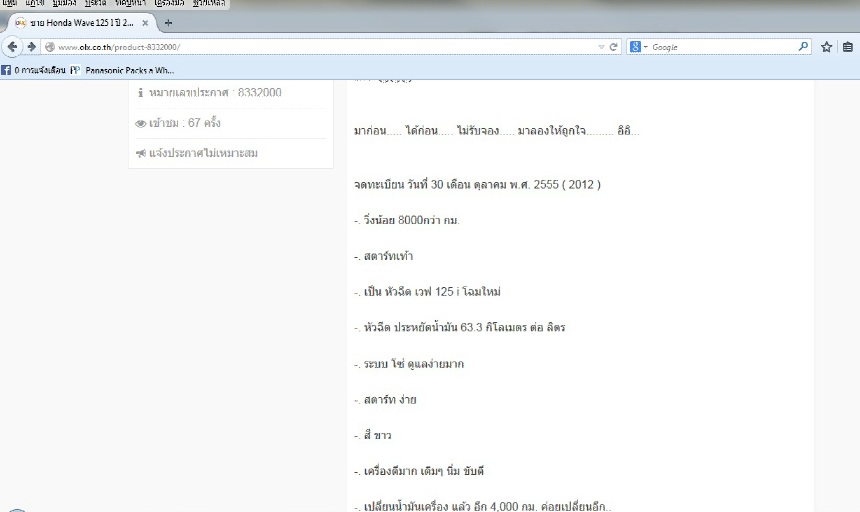
Task: Click ad number text 8332000
Action: [259, 92]
